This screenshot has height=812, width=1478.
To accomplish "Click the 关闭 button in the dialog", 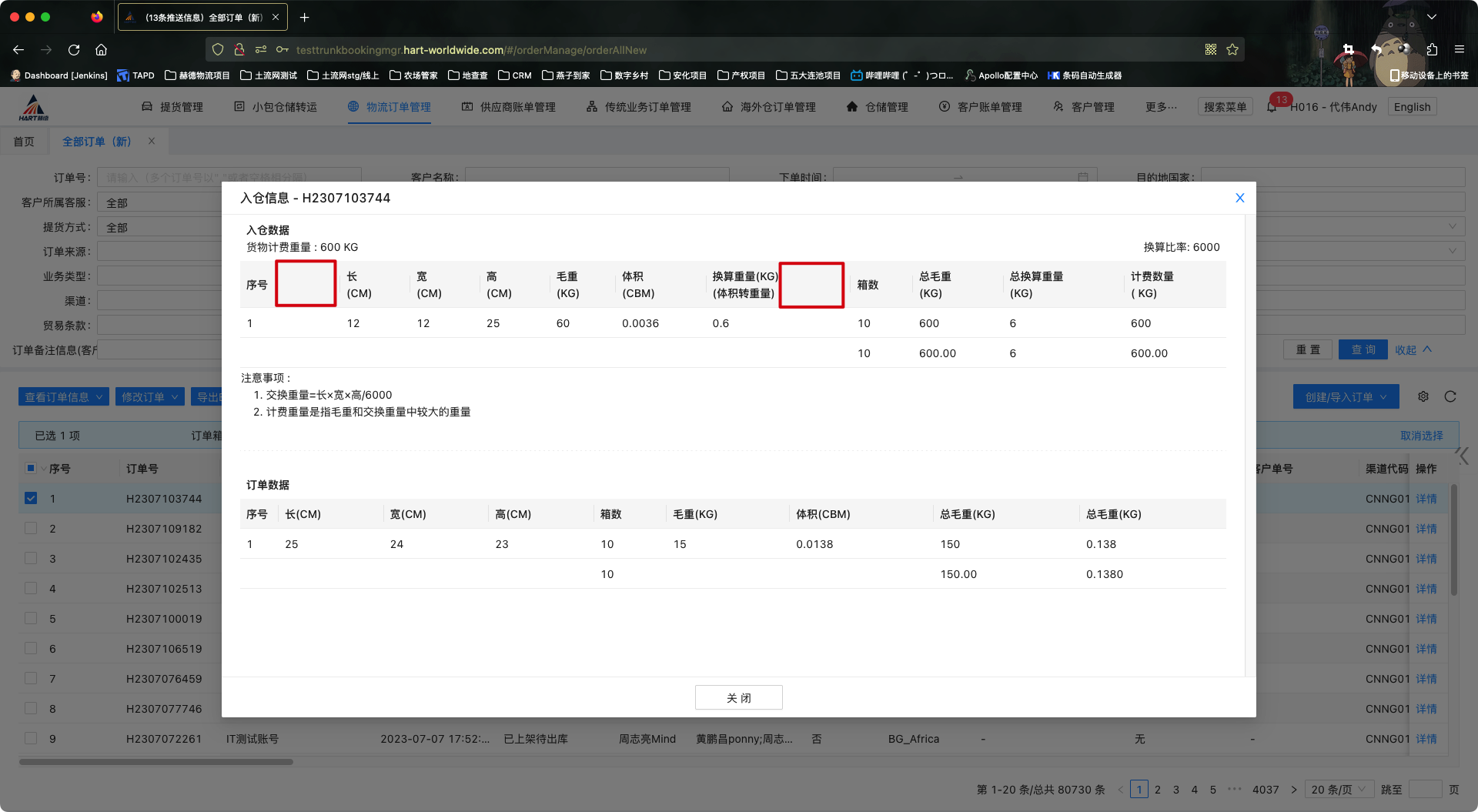I will click(738, 697).
